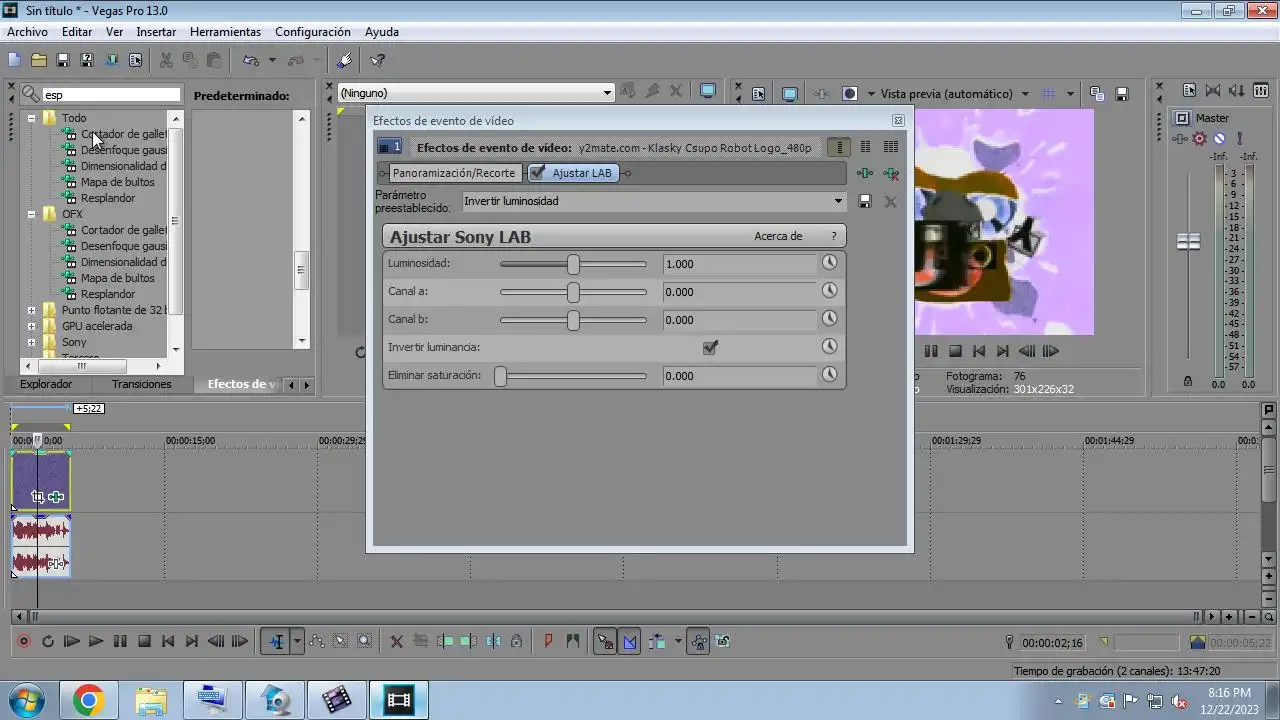
Task: Select the Zoom edit tool magnifier
Action: click(365, 642)
